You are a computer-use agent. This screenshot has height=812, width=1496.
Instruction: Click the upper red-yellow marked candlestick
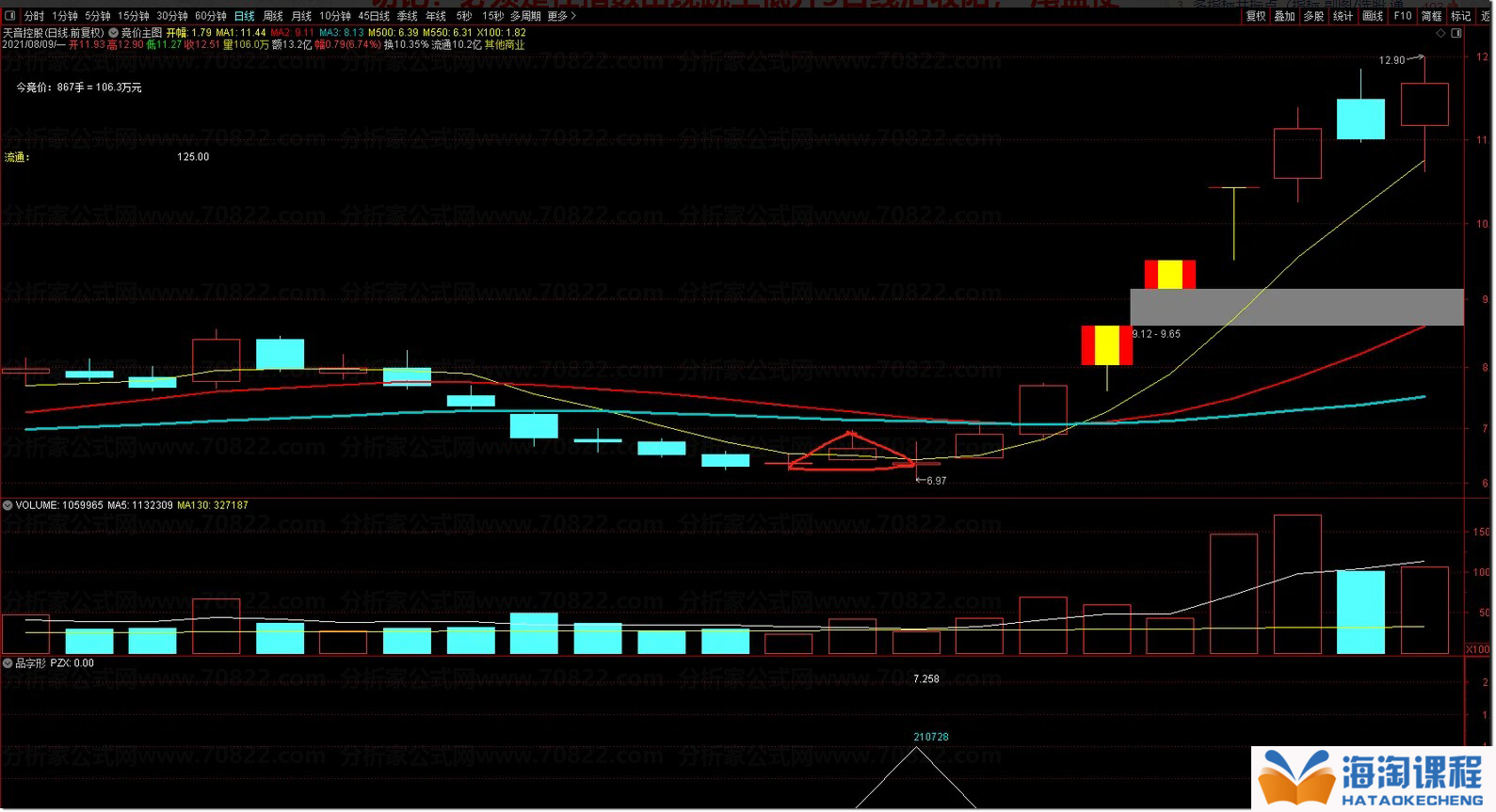[x=1169, y=274]
